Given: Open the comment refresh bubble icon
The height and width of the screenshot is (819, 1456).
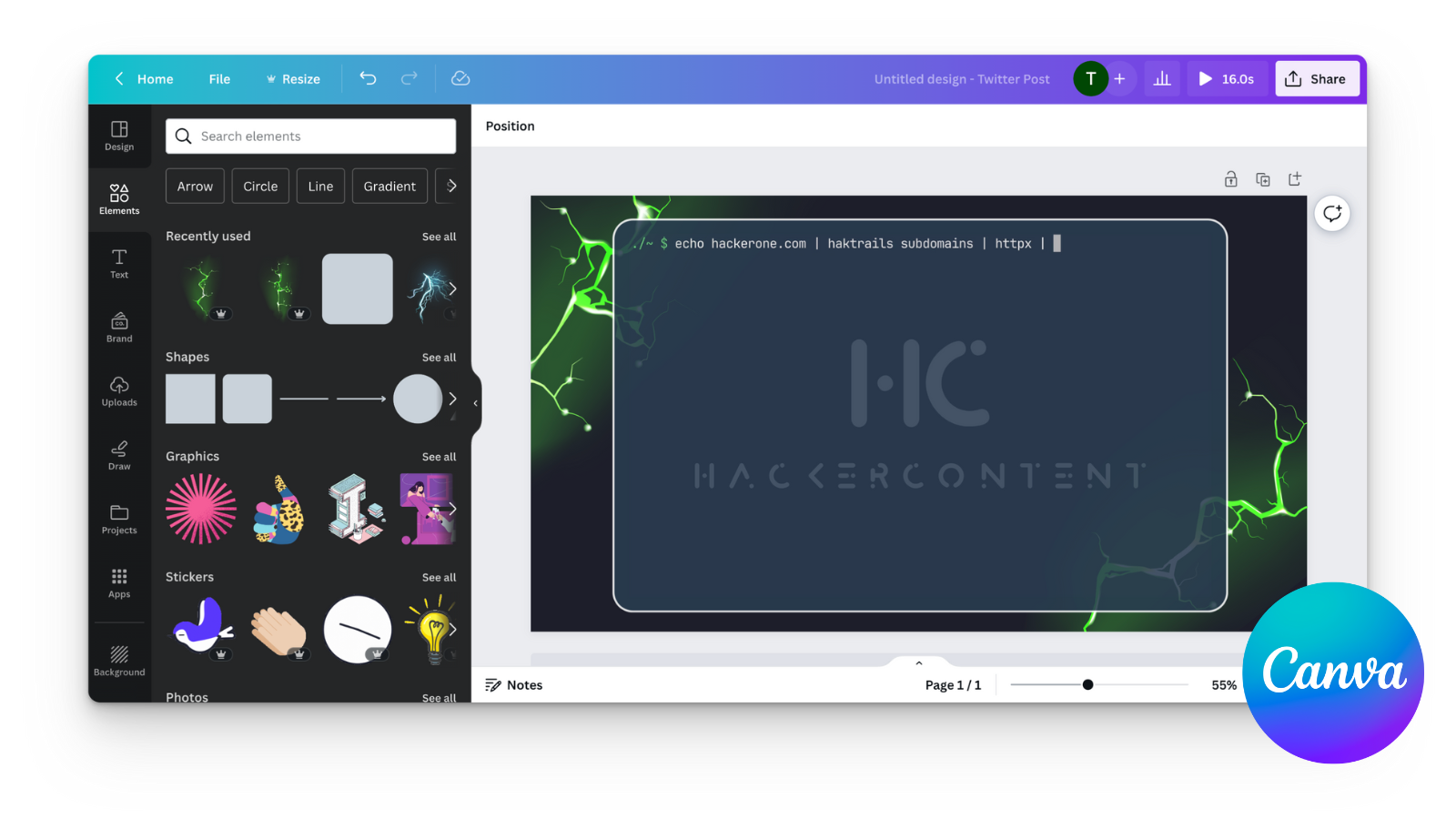Looking at the screenshot, I should pos(1332,214).
